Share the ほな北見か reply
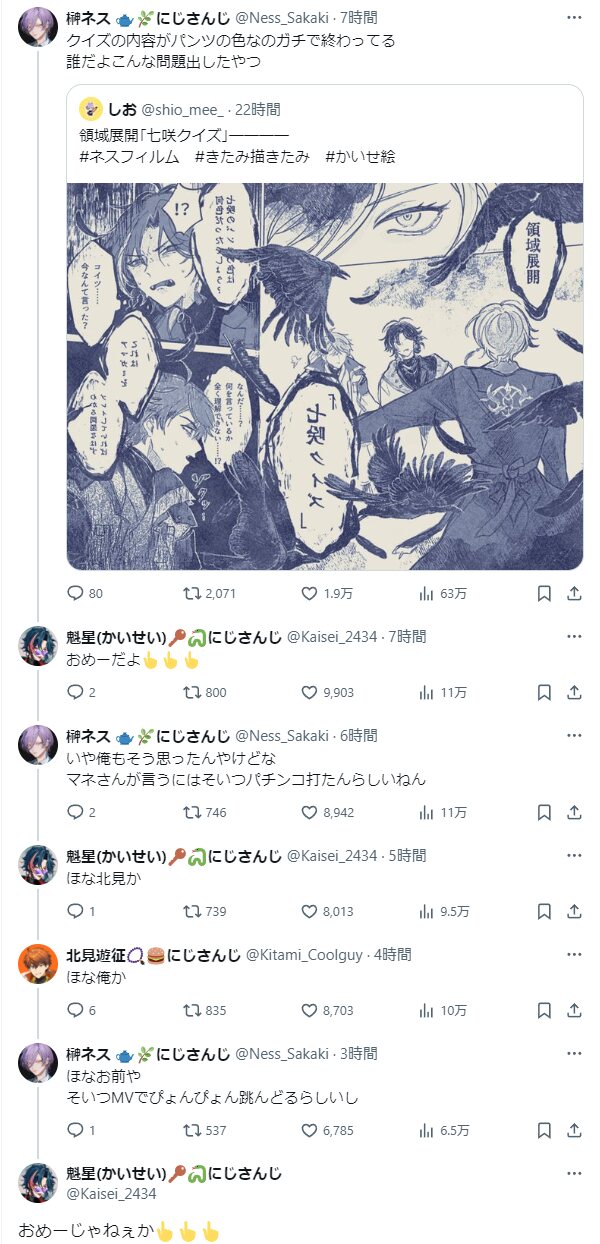This screenshot has height=1244, width=600. click(574, 911)
